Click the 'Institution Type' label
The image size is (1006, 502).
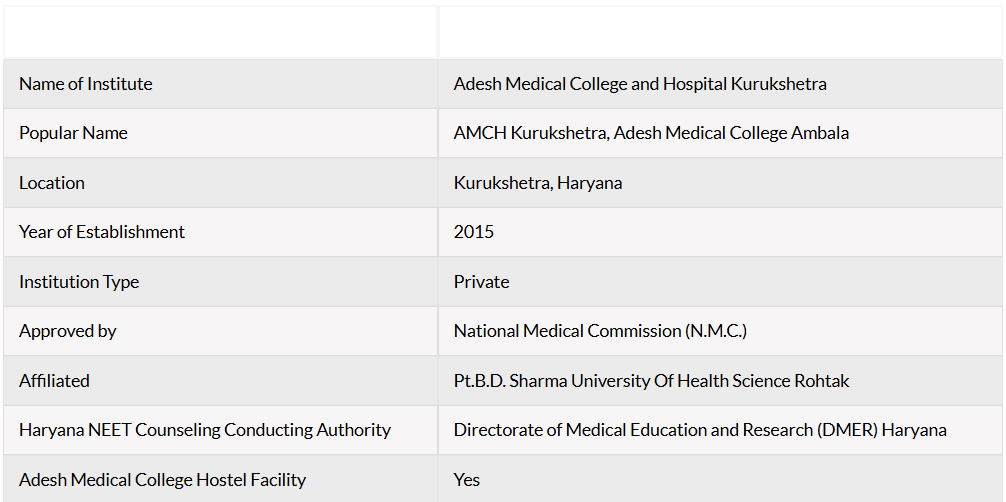click(79, 282)
